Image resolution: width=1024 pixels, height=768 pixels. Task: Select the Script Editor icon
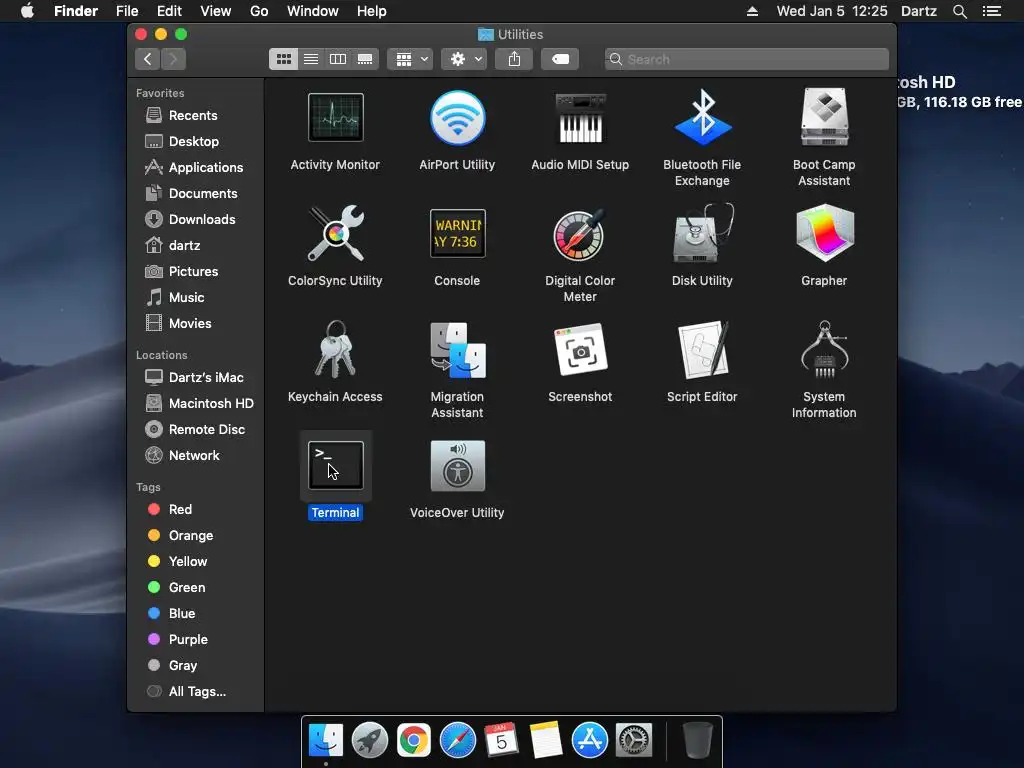[702, 349]
